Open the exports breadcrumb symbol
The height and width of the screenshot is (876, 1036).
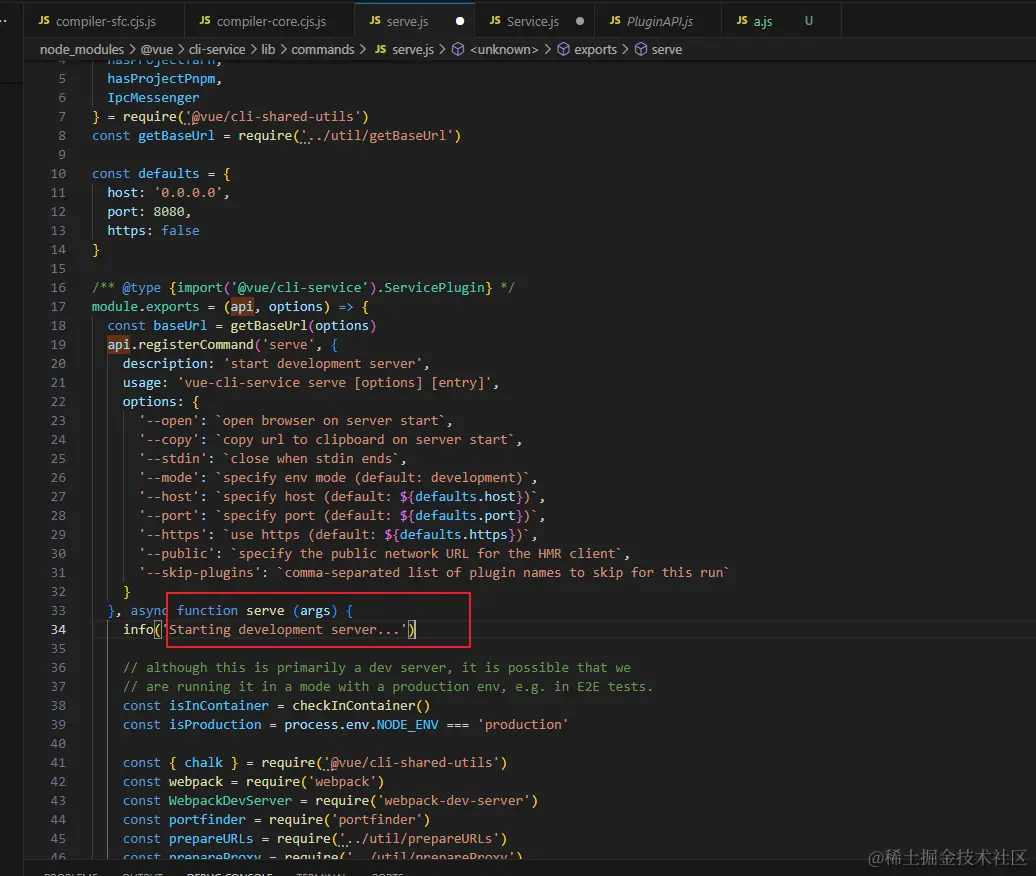pos(595,50)
